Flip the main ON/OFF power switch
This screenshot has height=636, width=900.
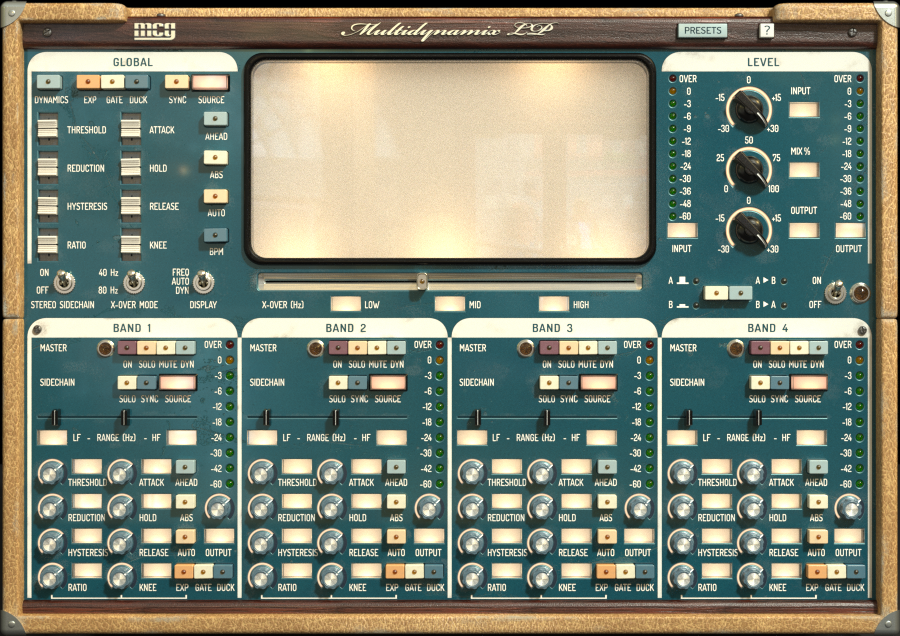(x=836, y=291)
